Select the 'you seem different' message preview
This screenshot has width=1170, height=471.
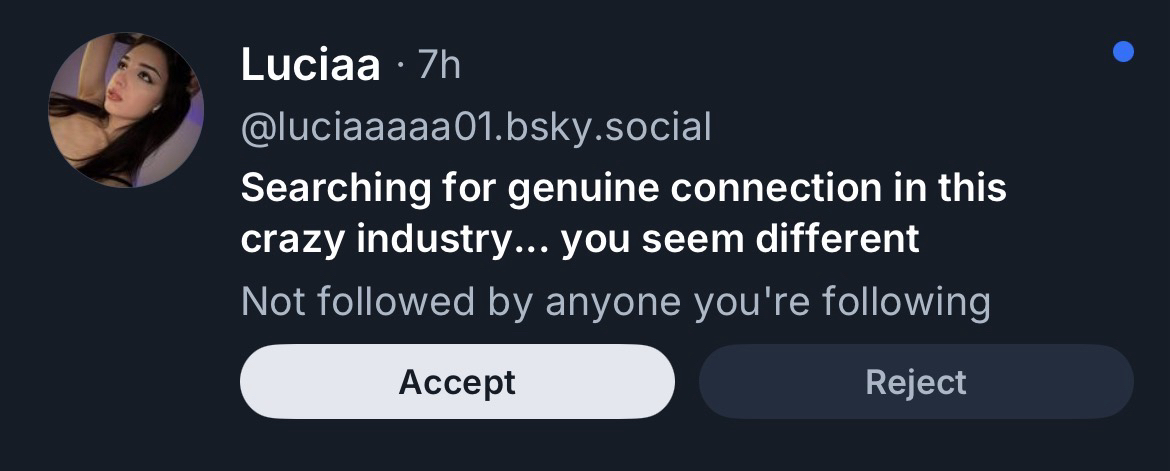[x=740, y=240]
